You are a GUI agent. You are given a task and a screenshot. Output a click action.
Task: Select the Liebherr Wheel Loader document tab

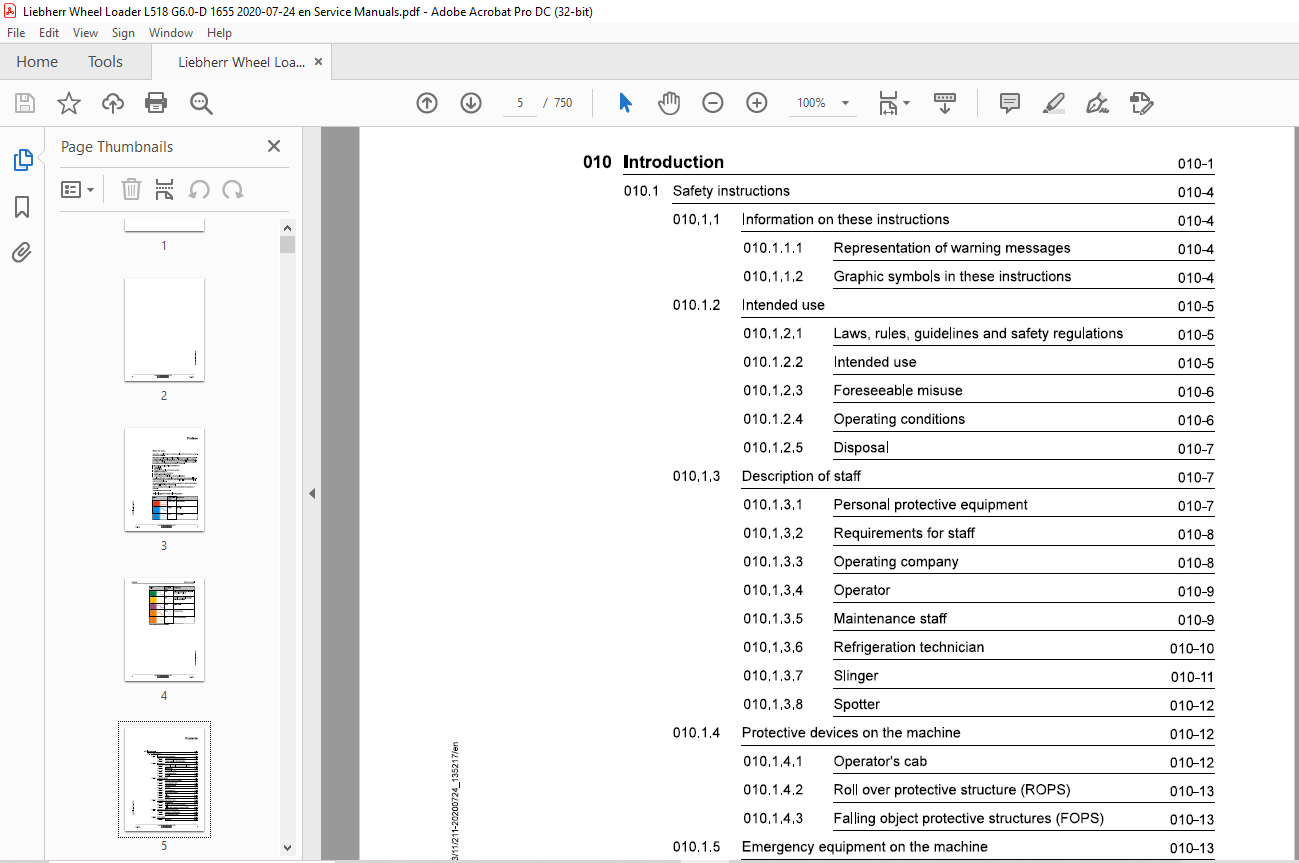(x=241, y=62)
